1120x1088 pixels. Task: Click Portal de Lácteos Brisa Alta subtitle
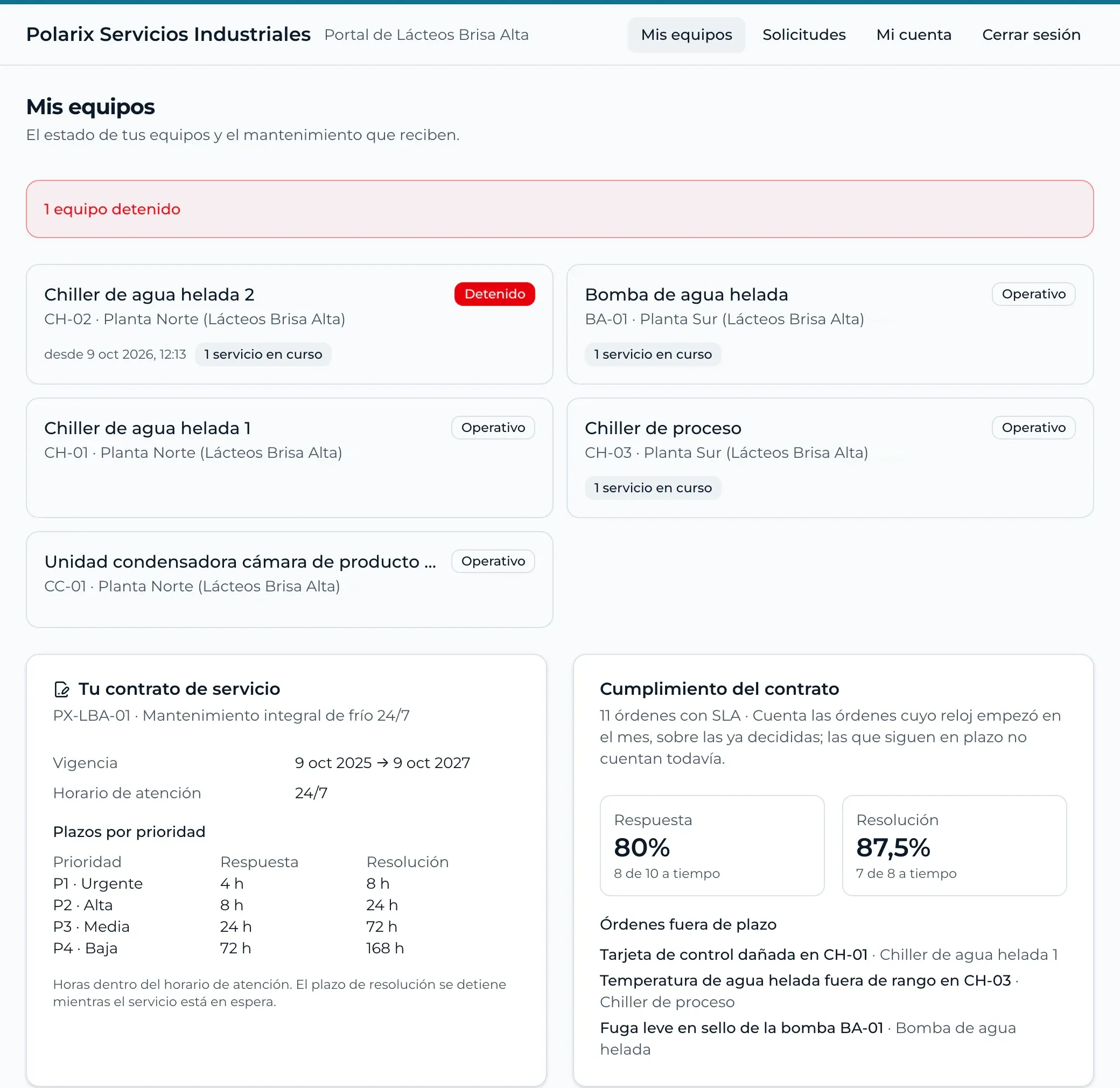426,35
